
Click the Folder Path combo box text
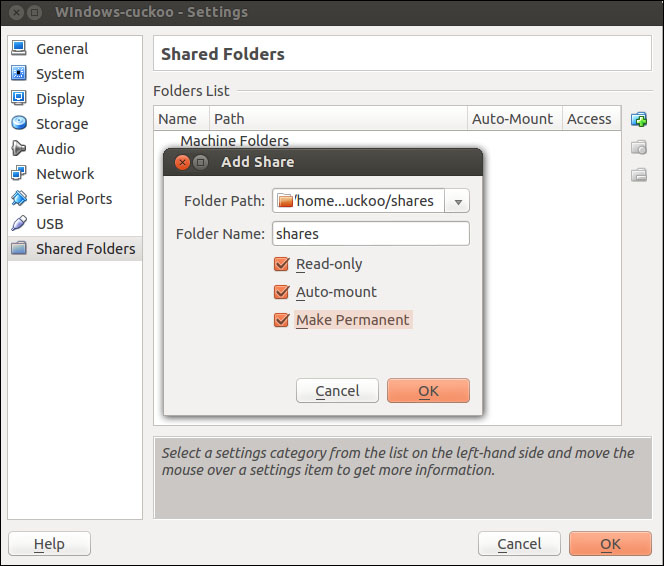point(364,201)
